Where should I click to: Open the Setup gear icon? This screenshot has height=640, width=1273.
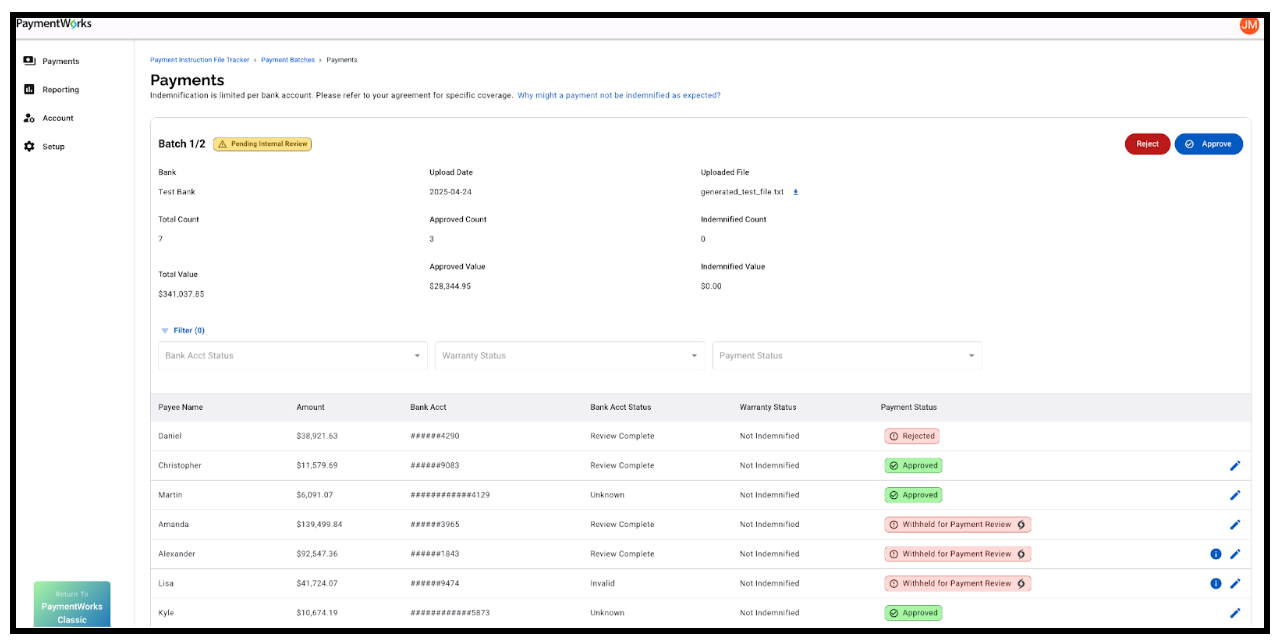(29, 146)
